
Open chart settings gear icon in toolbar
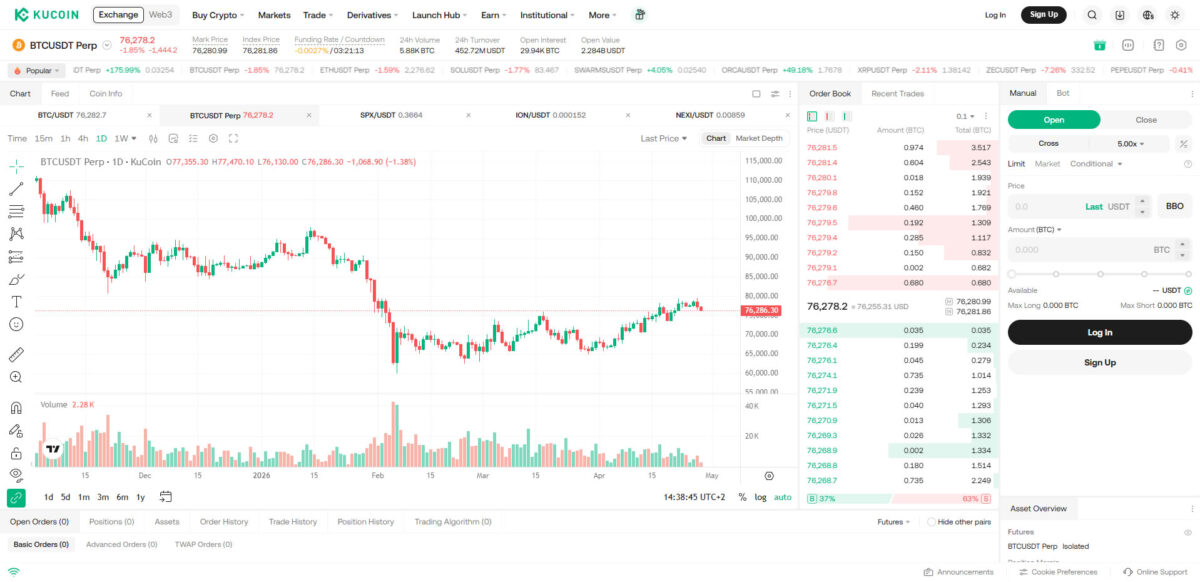click(213, 138)
